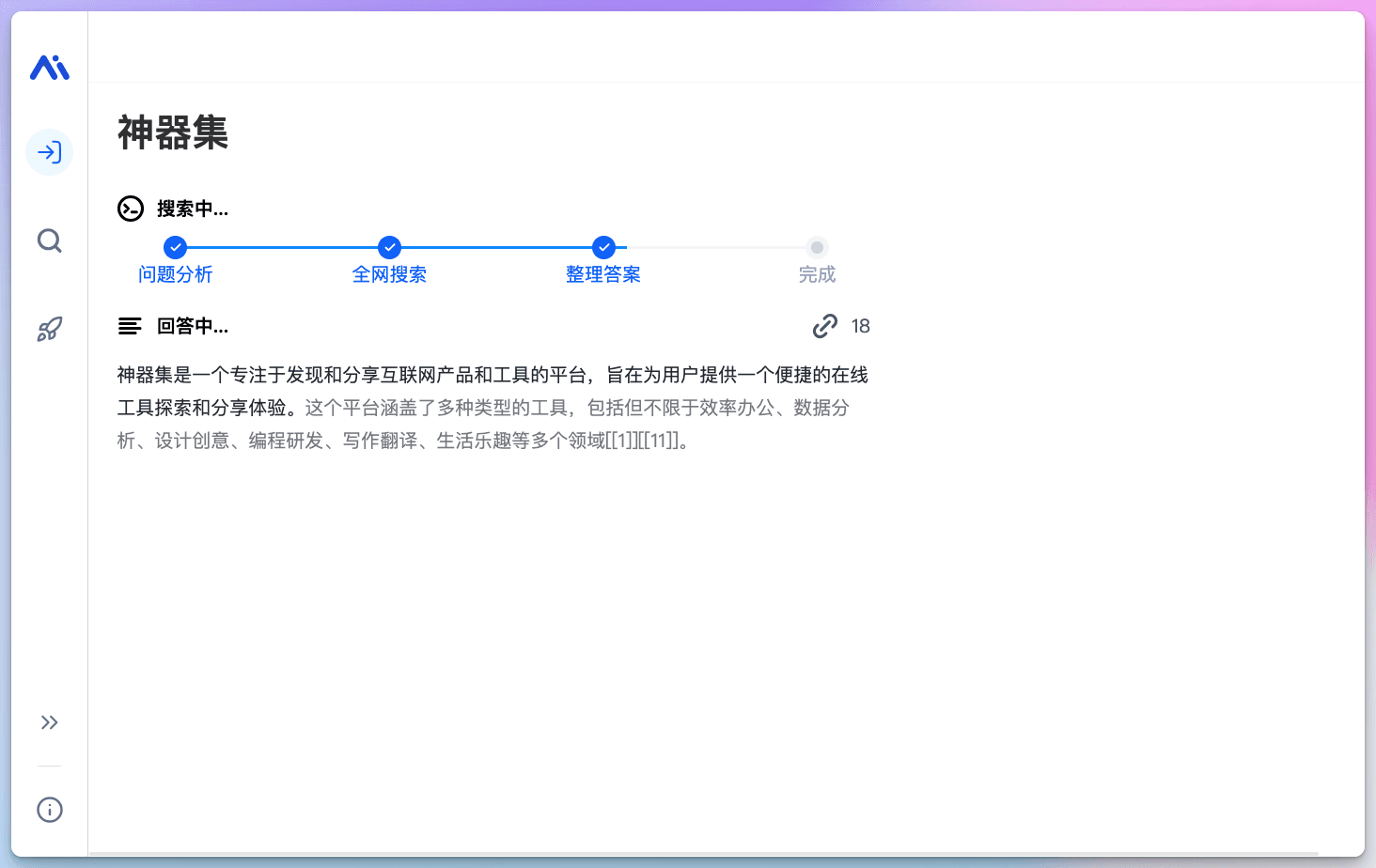
Task: Open the info circle icon
Action: pyautogui.click(x=50, y=810)
